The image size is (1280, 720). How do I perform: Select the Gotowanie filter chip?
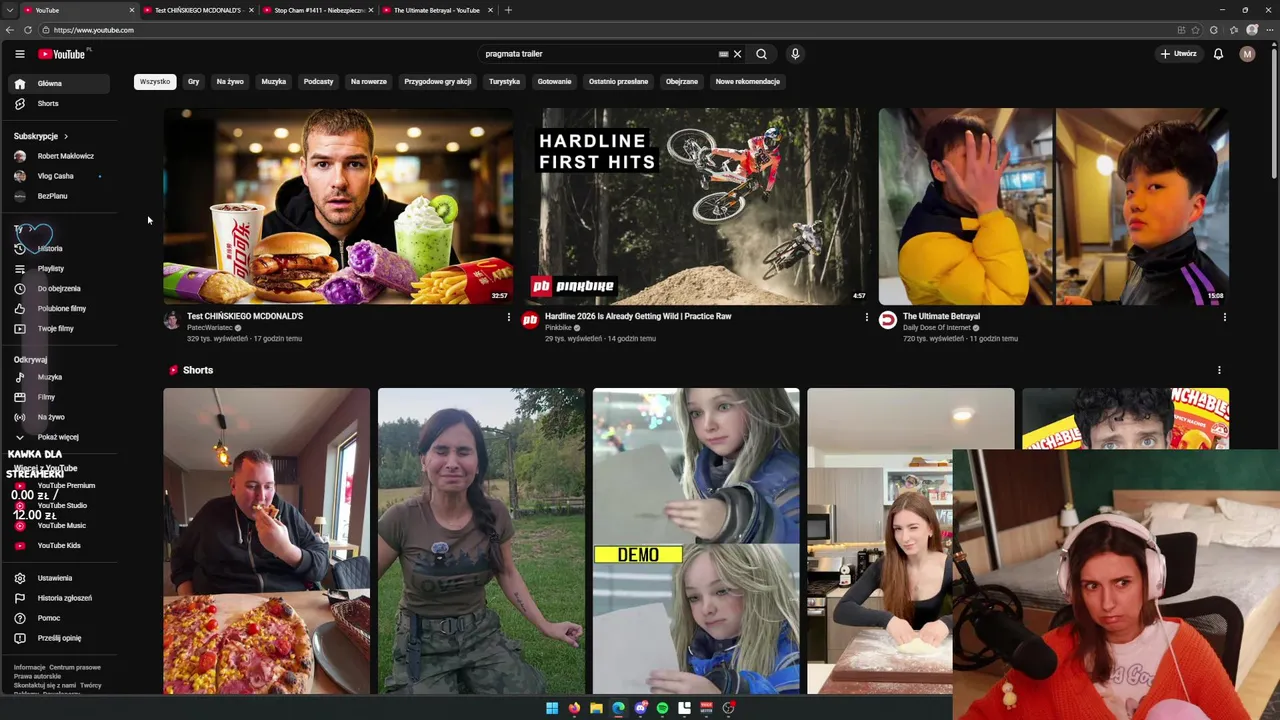pyautogui.click(x=554, y=82)
